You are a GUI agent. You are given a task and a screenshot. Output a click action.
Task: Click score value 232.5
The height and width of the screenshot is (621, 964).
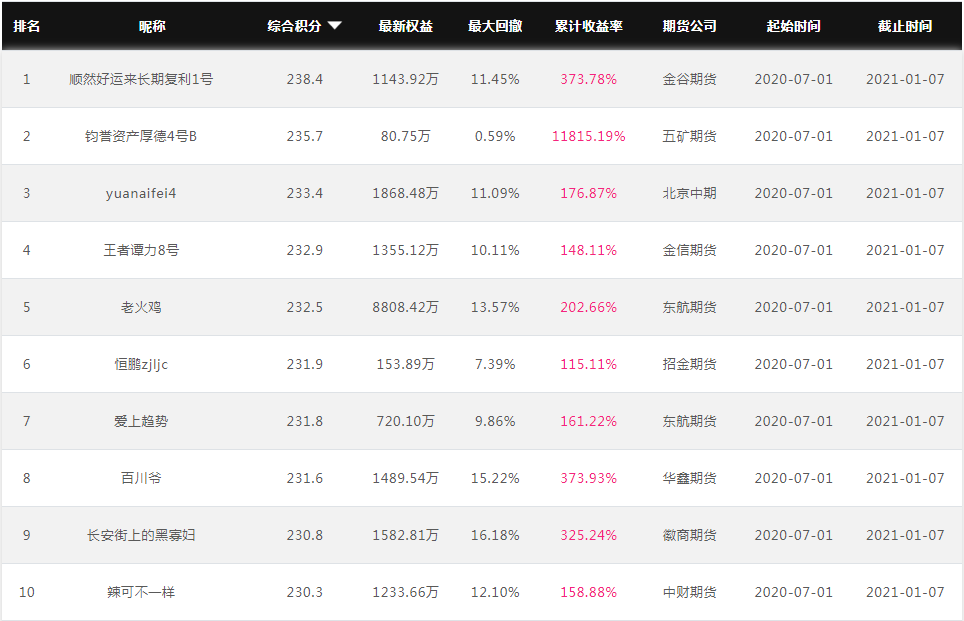304,307
